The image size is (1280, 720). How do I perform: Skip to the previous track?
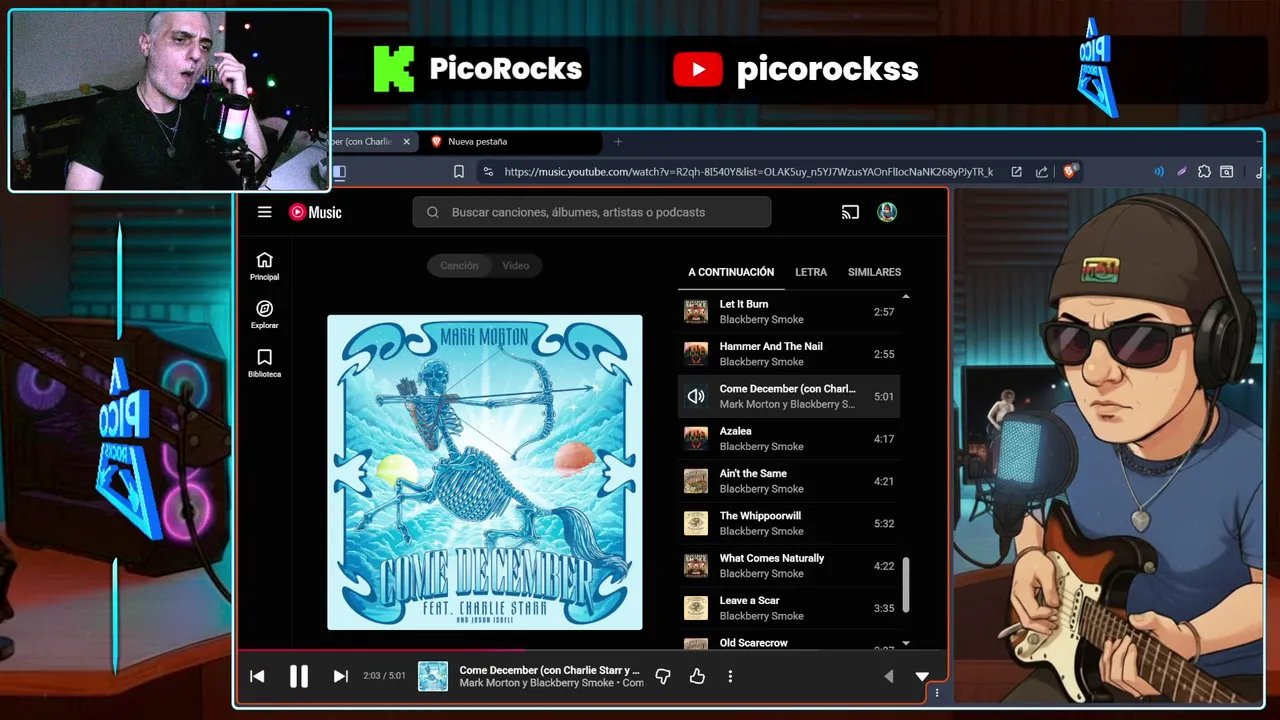coord(257,676)
